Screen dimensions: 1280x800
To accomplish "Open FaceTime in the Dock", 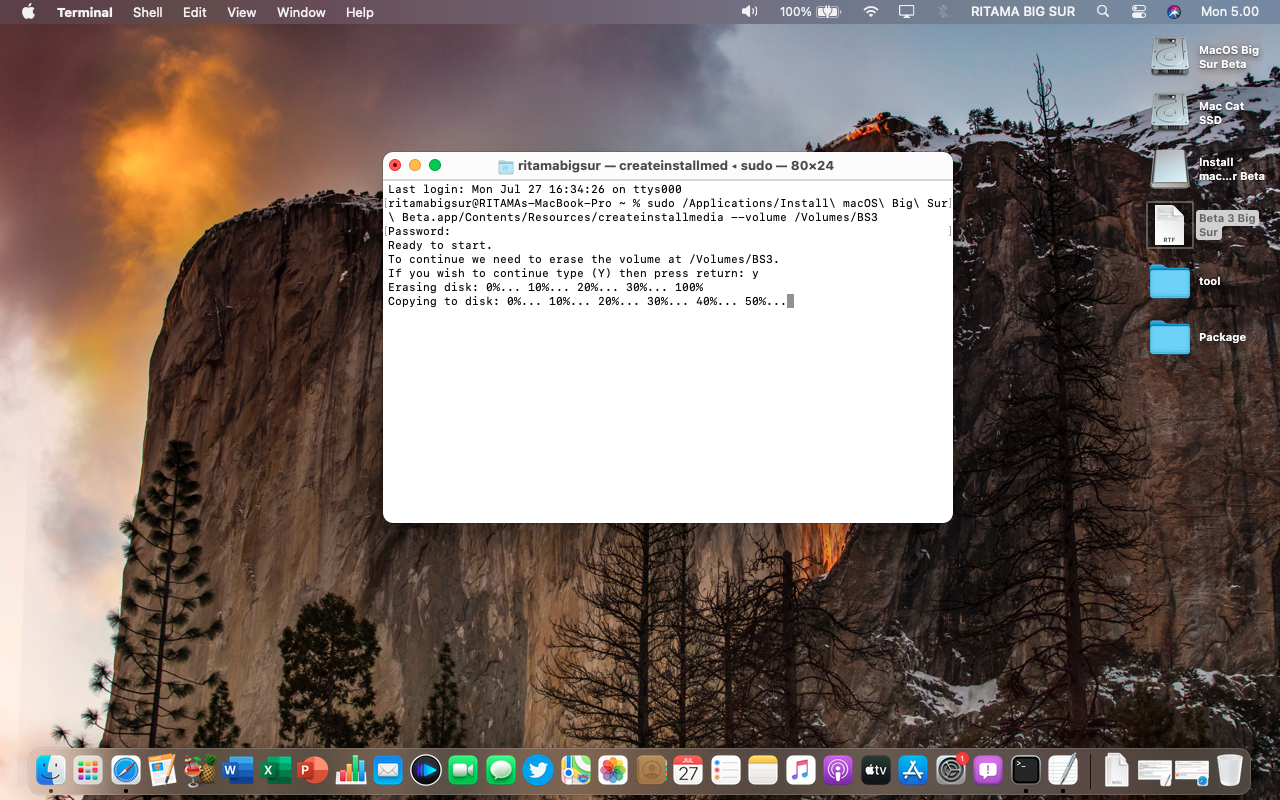I will click(x=463, y=770).
